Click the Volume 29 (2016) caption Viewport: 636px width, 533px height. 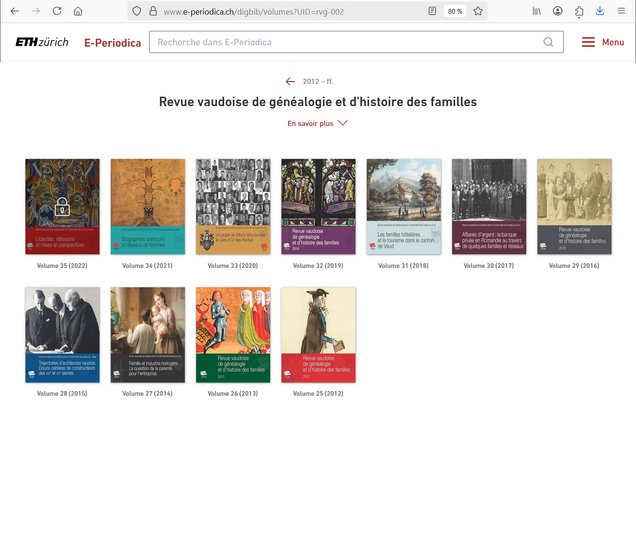pyautogui.click(x=574, y=266)
